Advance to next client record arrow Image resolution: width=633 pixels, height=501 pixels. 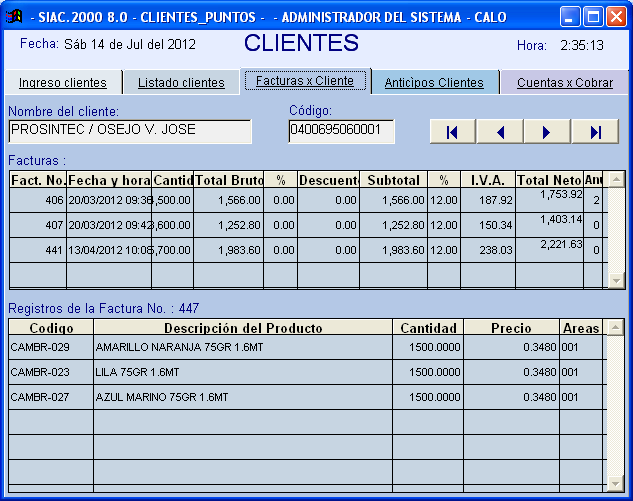(x=546, y=132)
